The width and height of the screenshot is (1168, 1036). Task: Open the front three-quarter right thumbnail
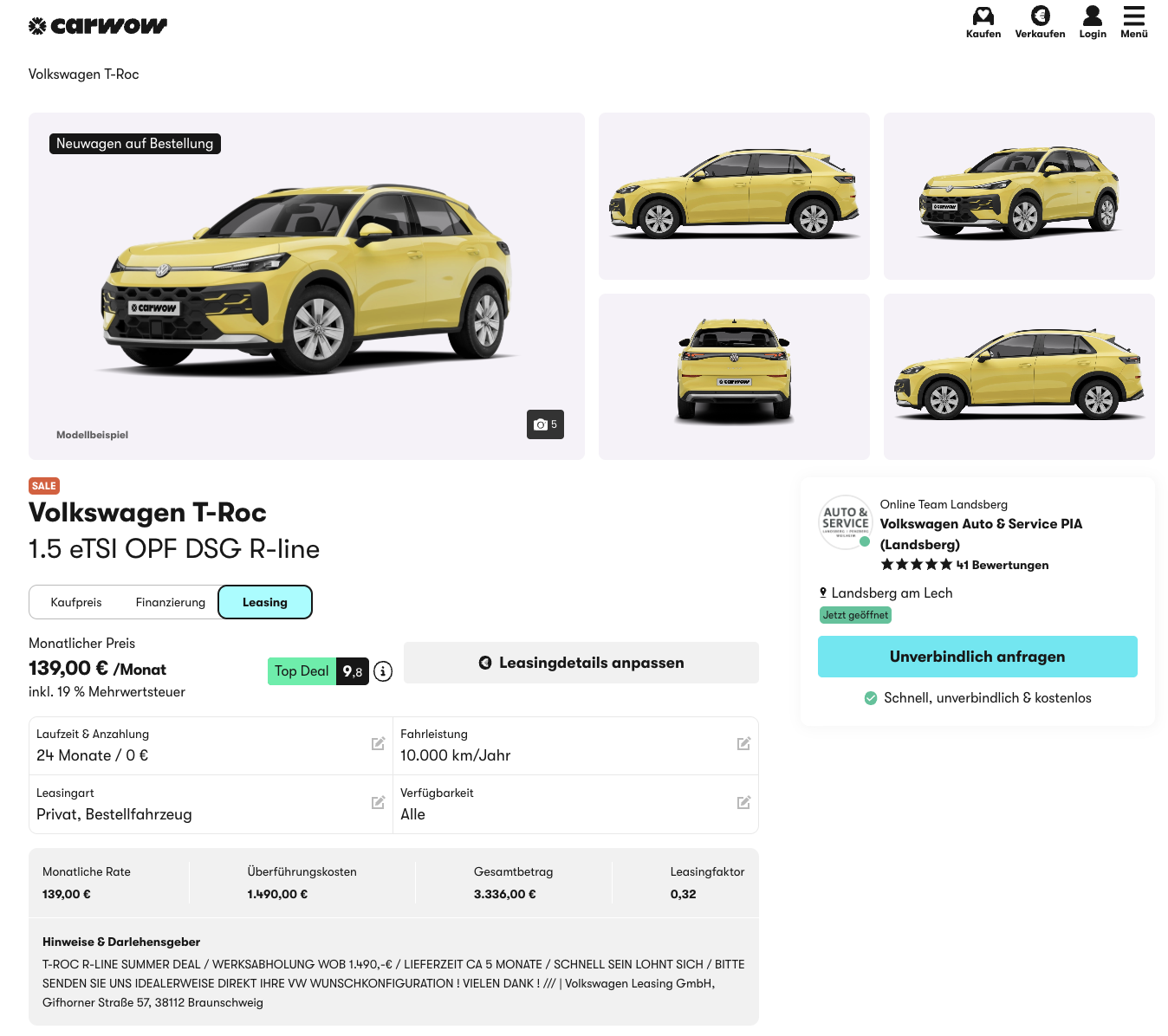pos(1019,196)
